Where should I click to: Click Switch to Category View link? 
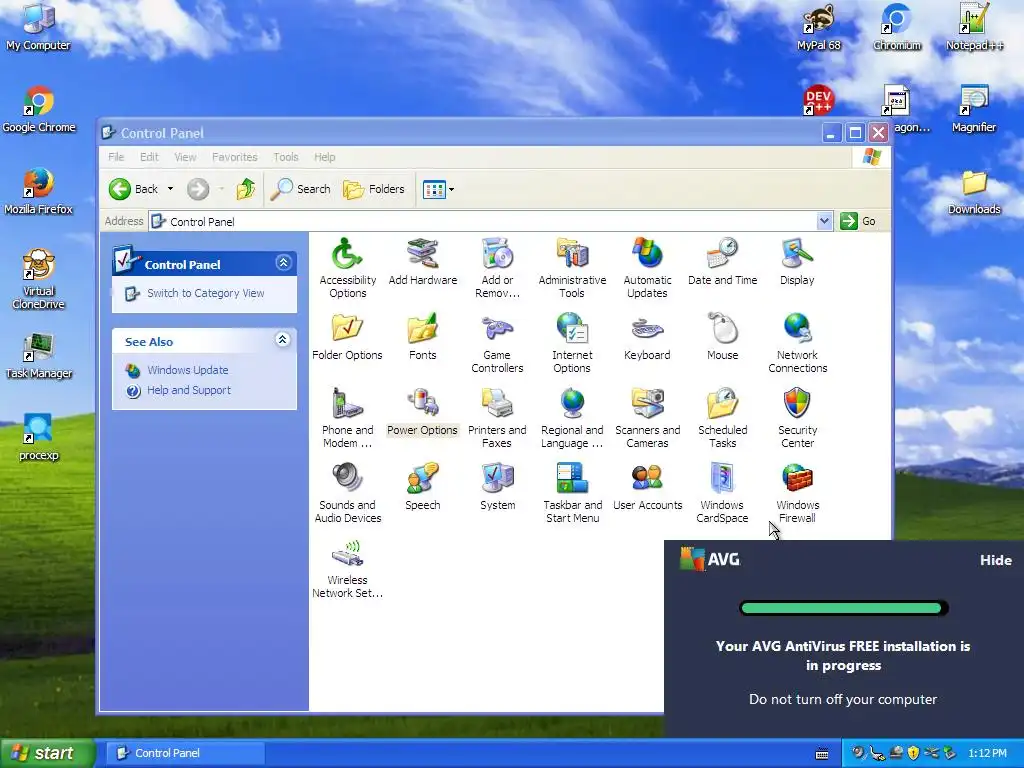(205, 293)
